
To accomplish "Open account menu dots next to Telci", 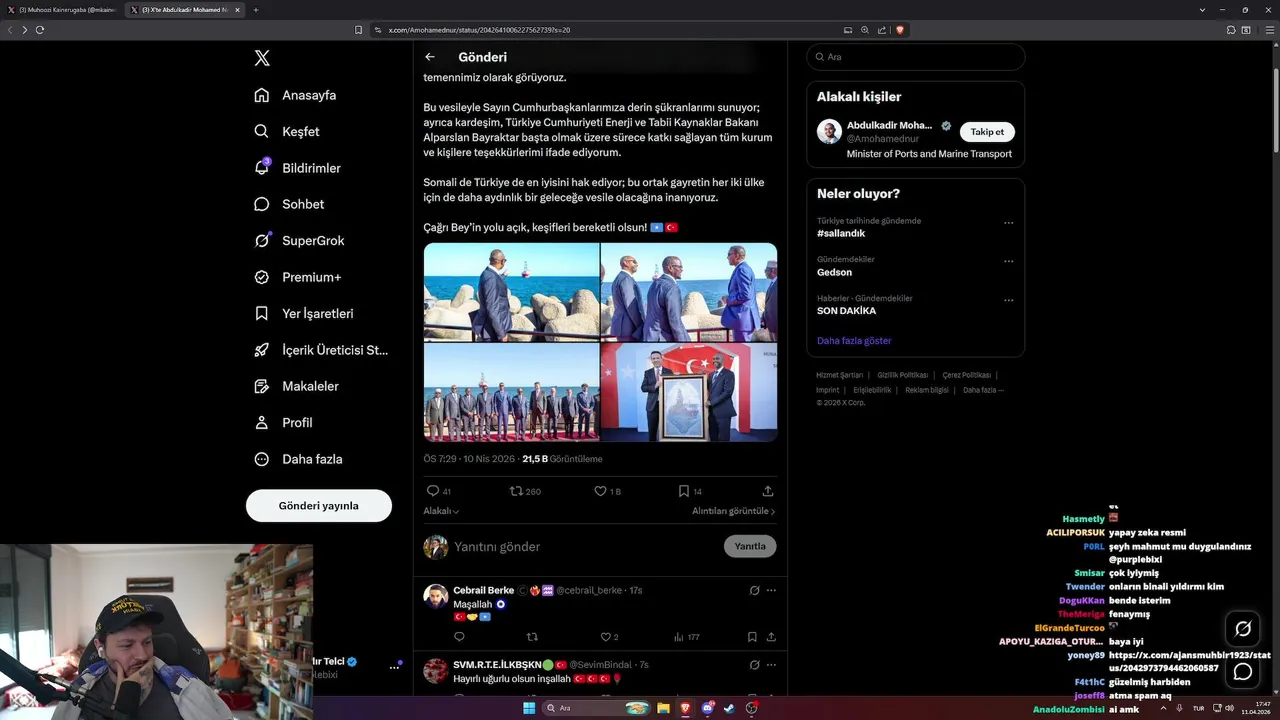I will (x=394, y=667).
